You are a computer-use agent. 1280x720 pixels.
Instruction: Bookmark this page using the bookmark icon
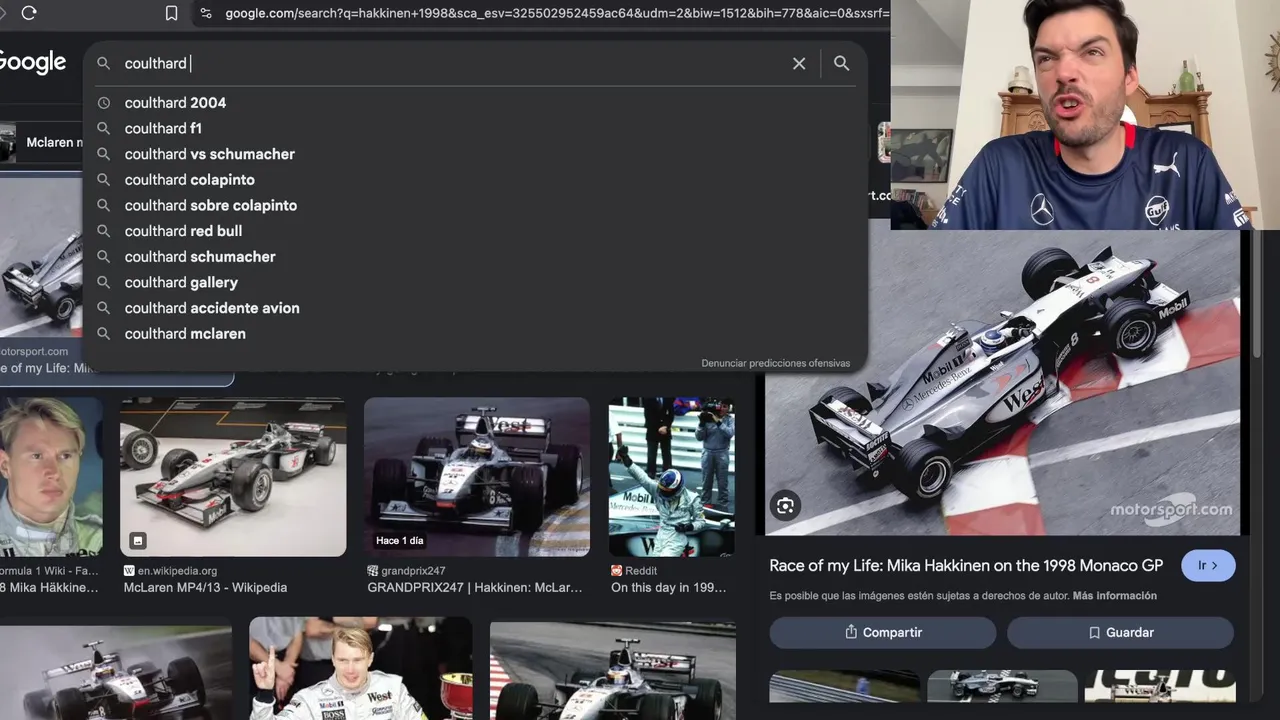click(171, 13)
